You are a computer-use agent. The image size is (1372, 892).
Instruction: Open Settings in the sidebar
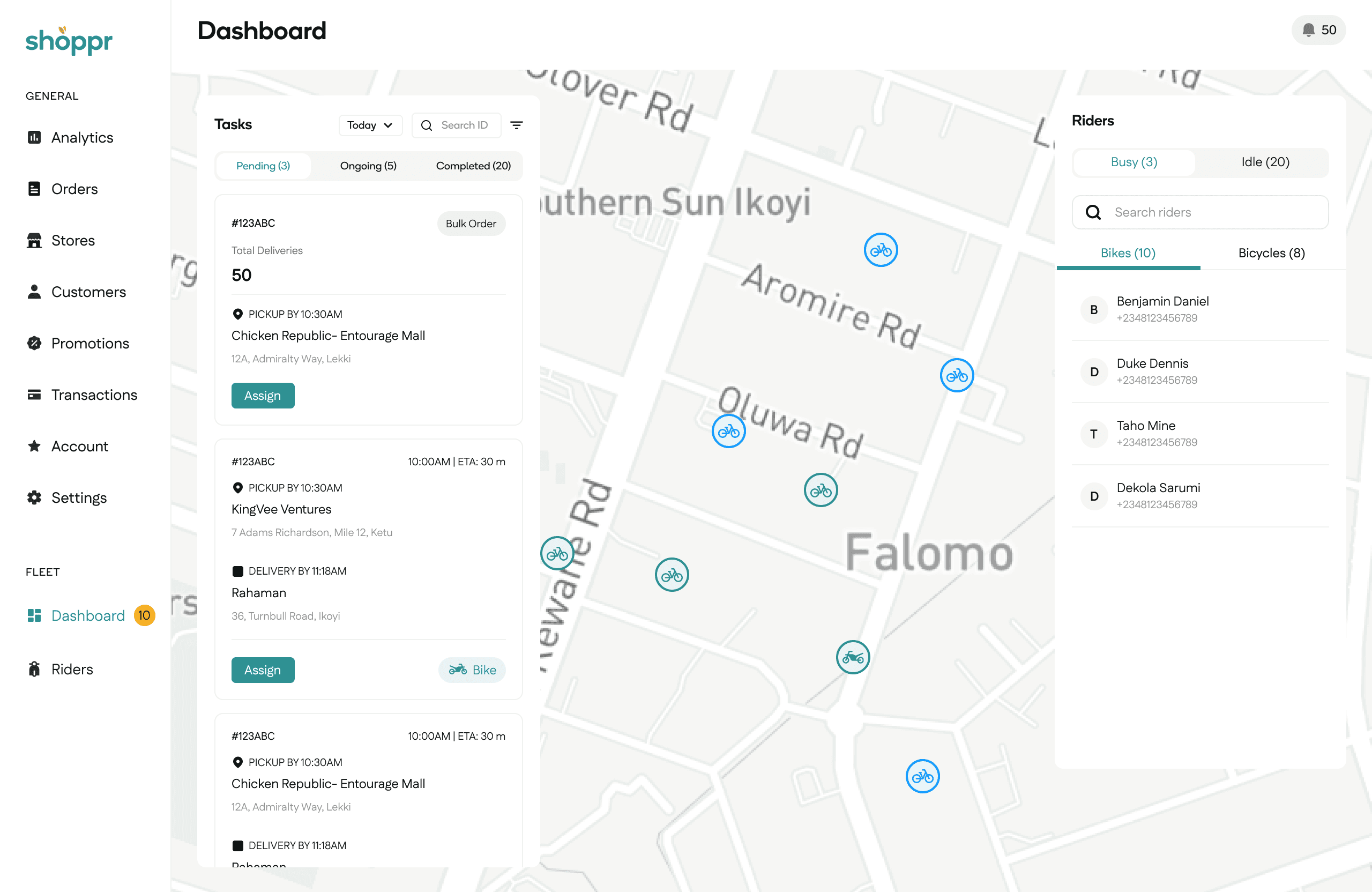click(79, 497)
